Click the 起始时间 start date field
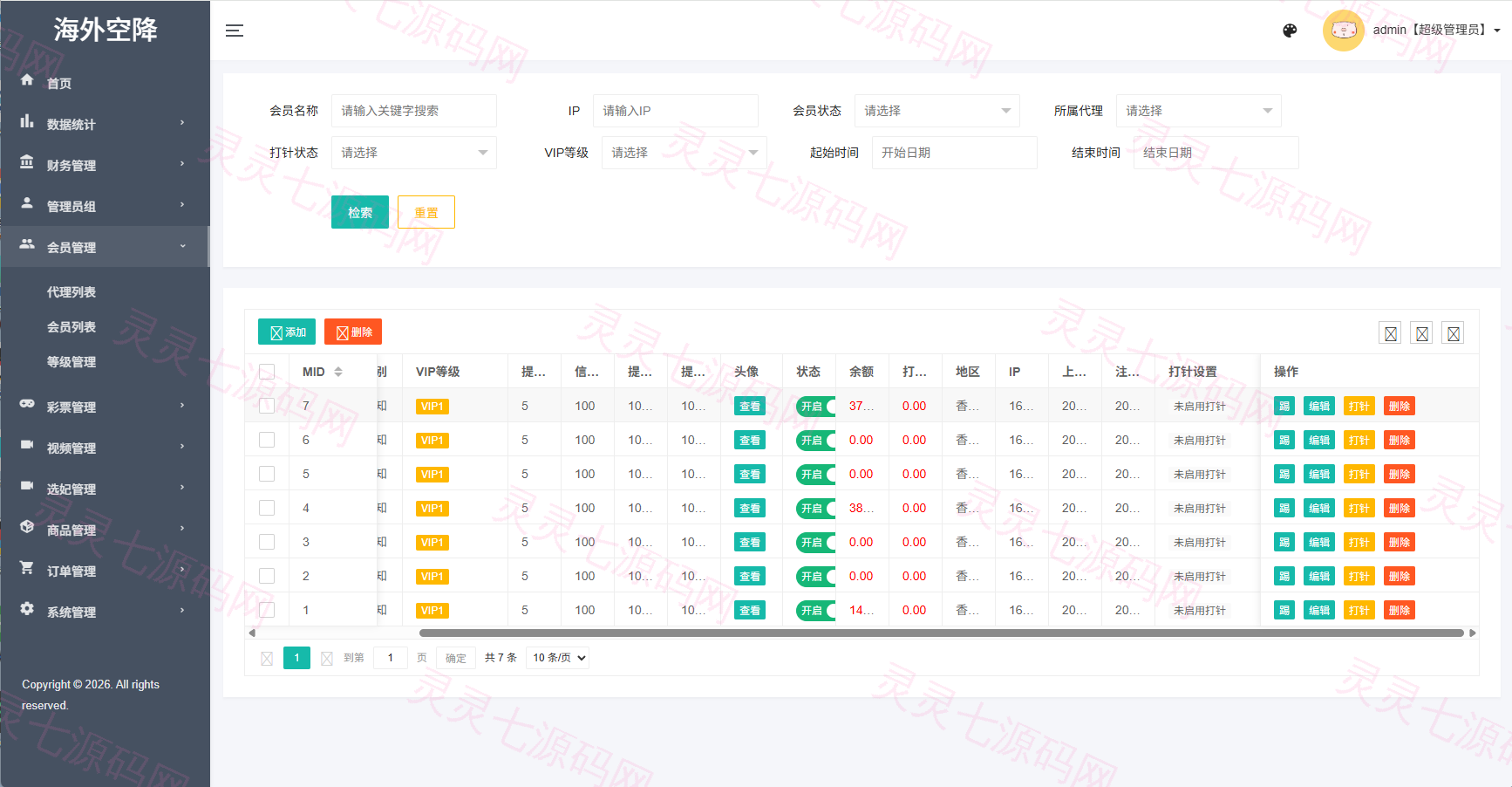 [954, 153]
